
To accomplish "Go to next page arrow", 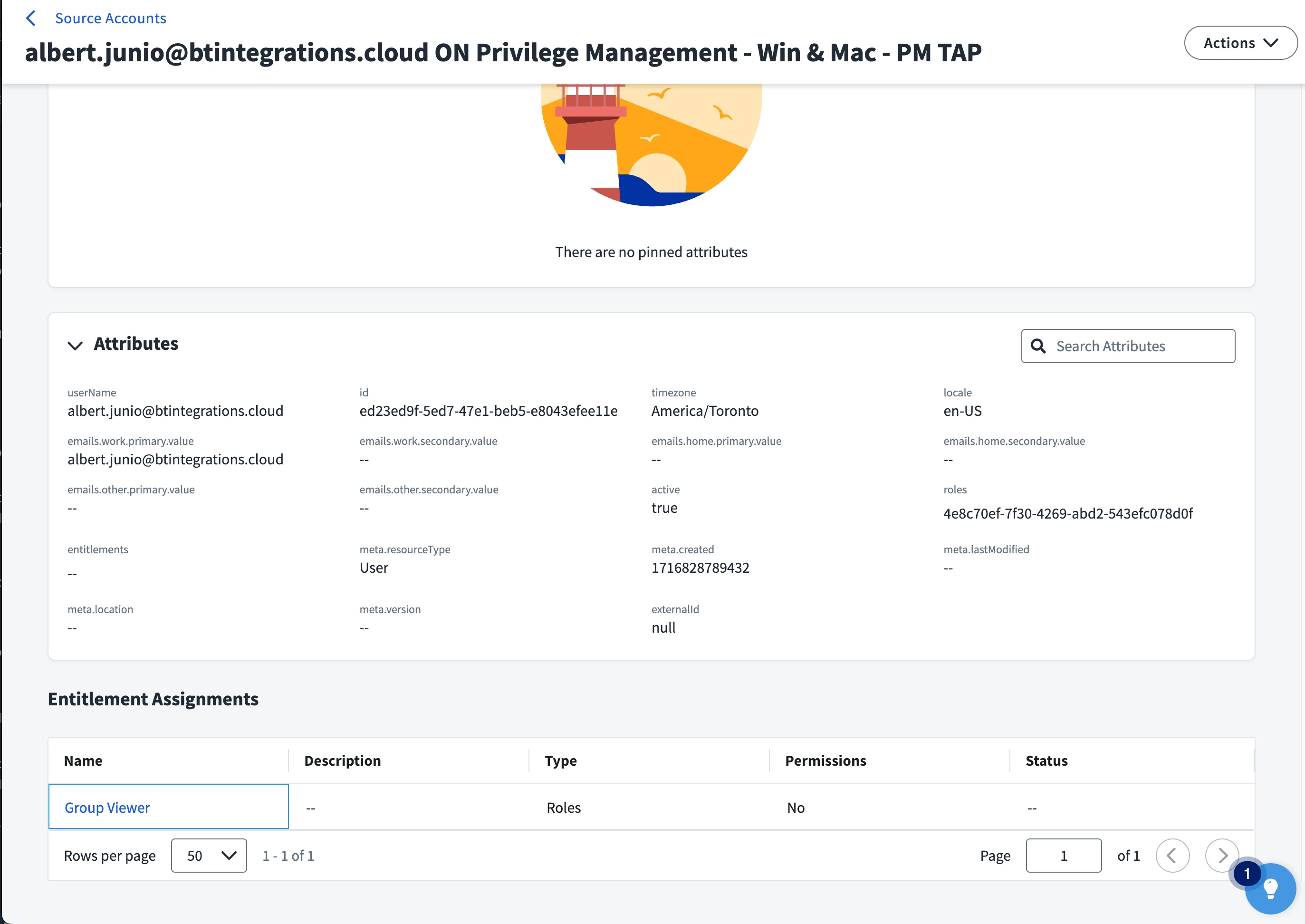I will coord(1221,855).
